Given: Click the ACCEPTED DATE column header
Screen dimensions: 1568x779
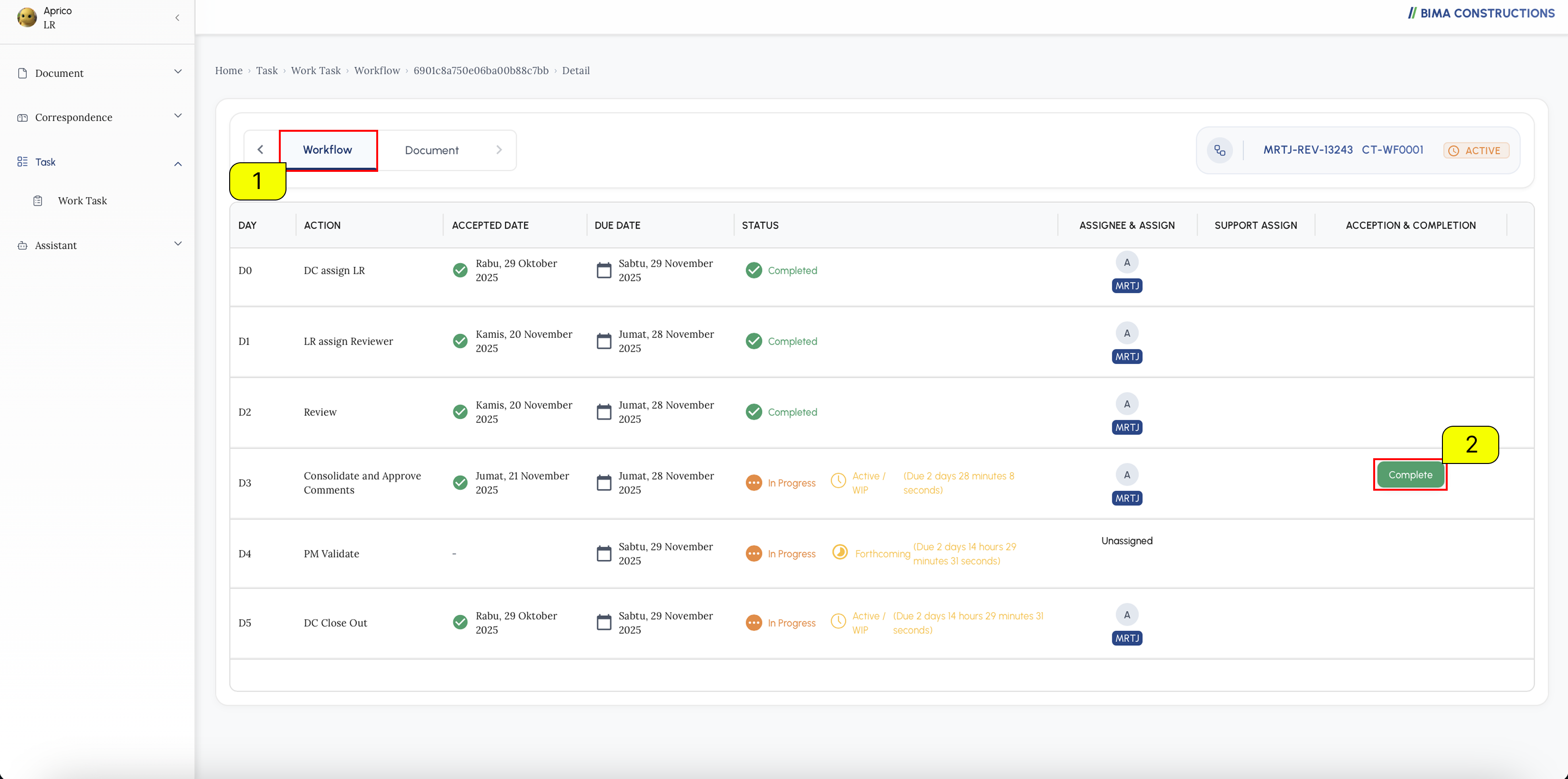Looking at the screenshot, I should pos(490,225).
